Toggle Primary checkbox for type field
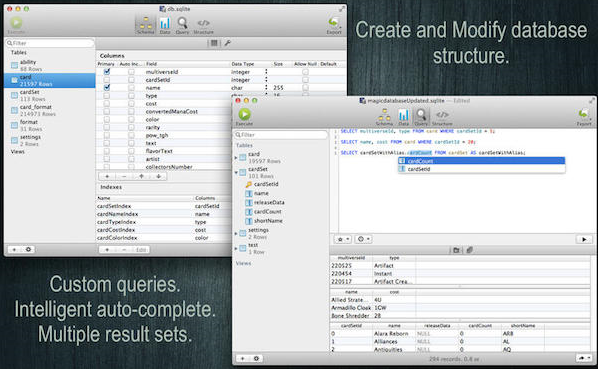Screen dimensions: 598x369 click(107, 95)
